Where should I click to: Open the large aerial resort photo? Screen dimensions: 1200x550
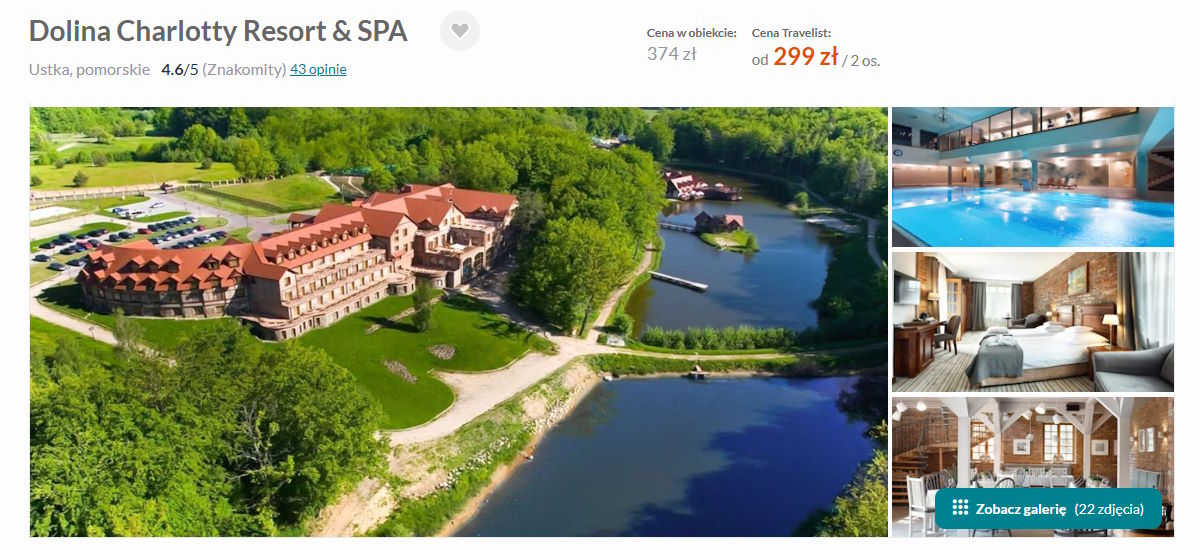point(459,322)
